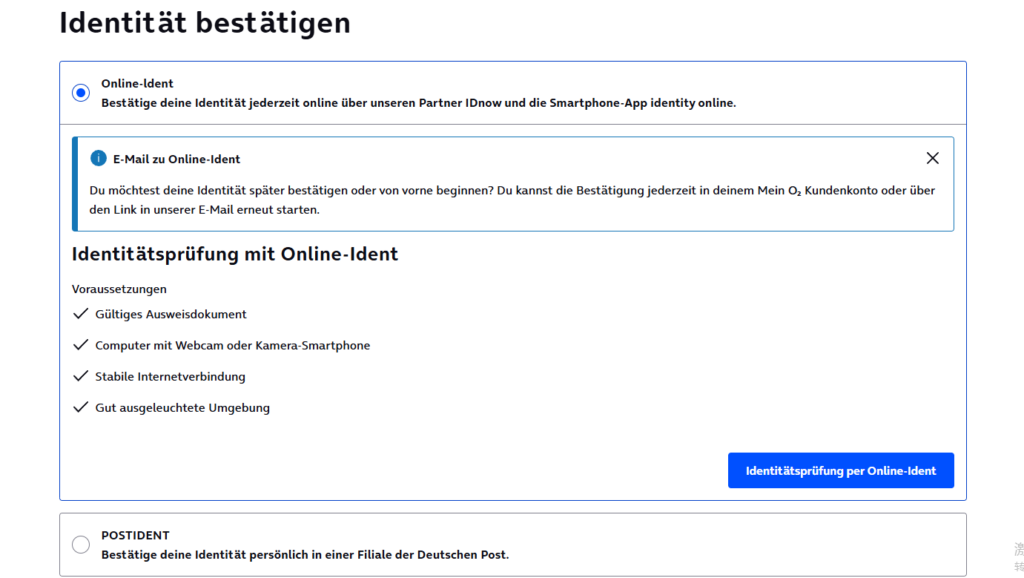Viewport: 1024px width, 578px height.
Task: Click the IDnow partner description text
Action: click(x=418, y=102)
